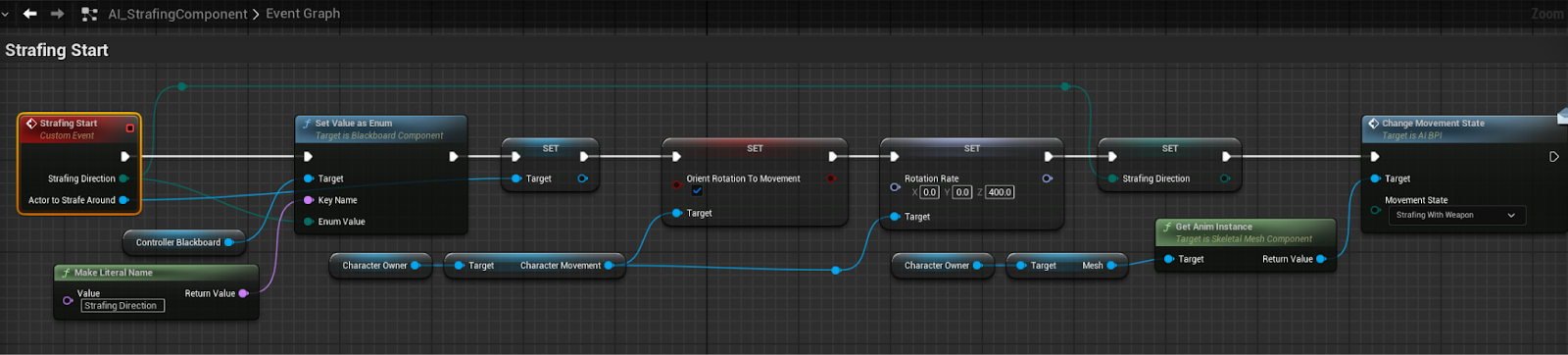Click the AI_StrafingComponent breadcrumb
This screenshot has width=1568, height=355.
[x=177, y=14]
